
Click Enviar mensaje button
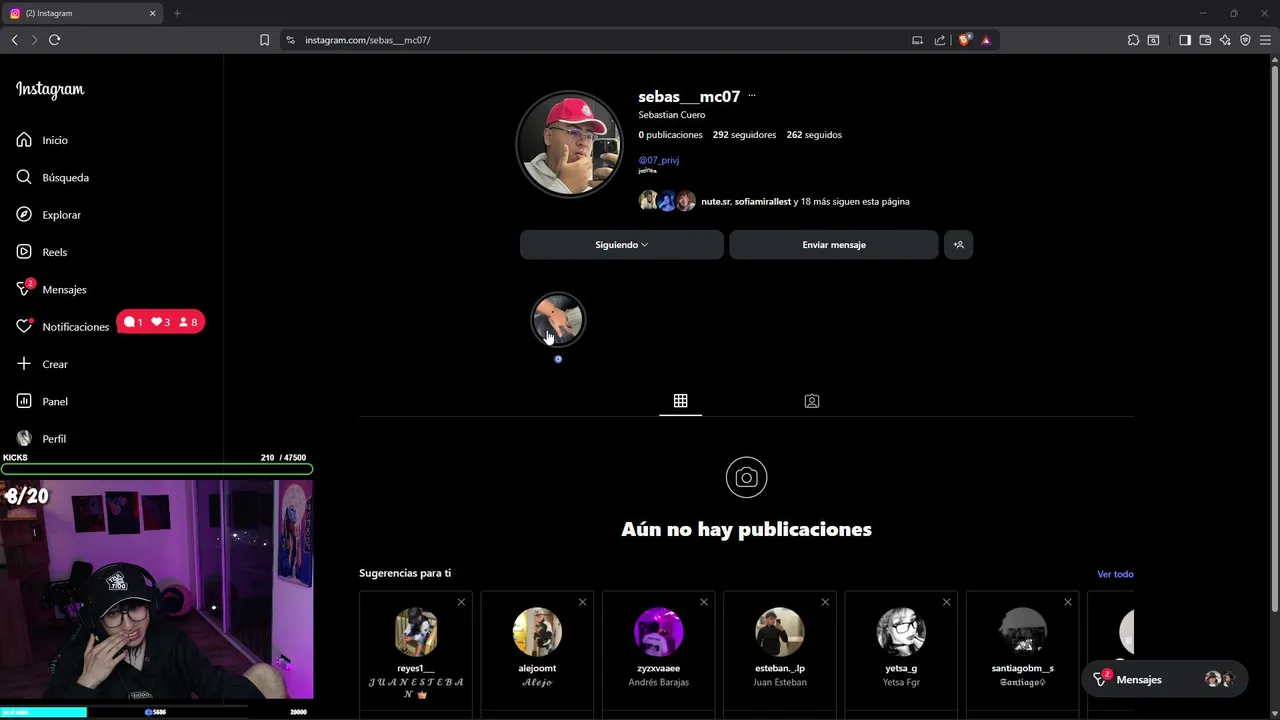pos(834,245)
